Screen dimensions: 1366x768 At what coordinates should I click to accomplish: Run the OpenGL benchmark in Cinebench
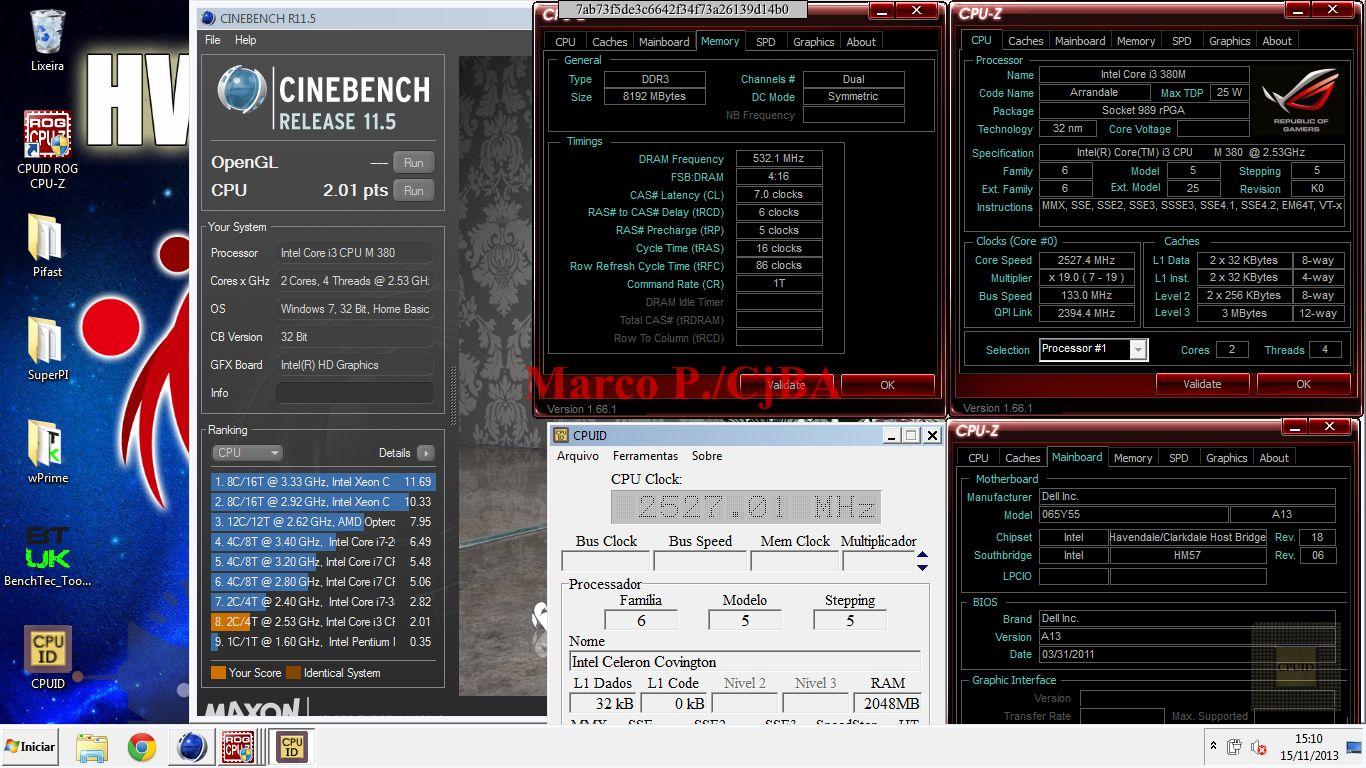point(413,162)
